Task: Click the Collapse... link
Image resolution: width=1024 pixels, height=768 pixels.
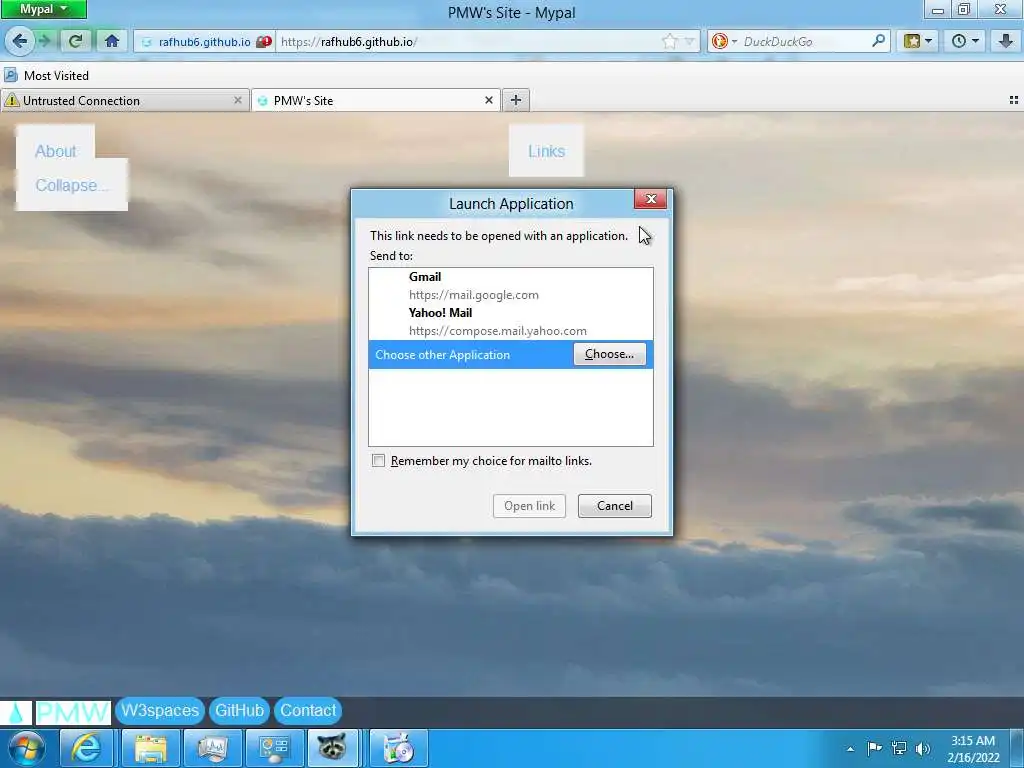Action: (72, 185)
